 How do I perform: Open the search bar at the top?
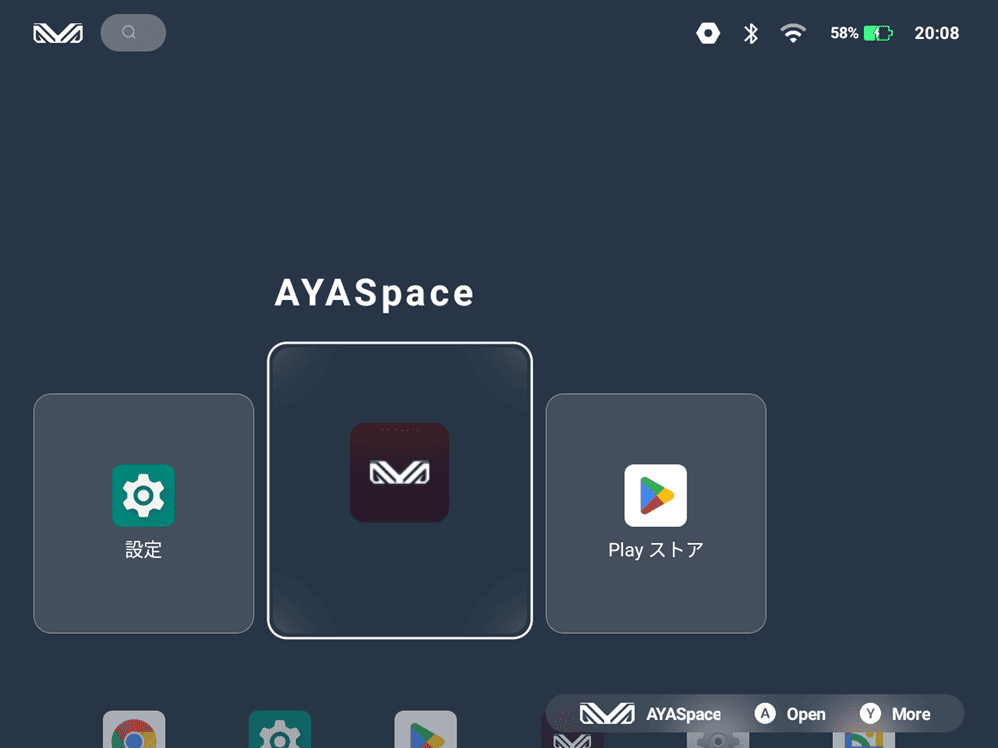[133, 32]
